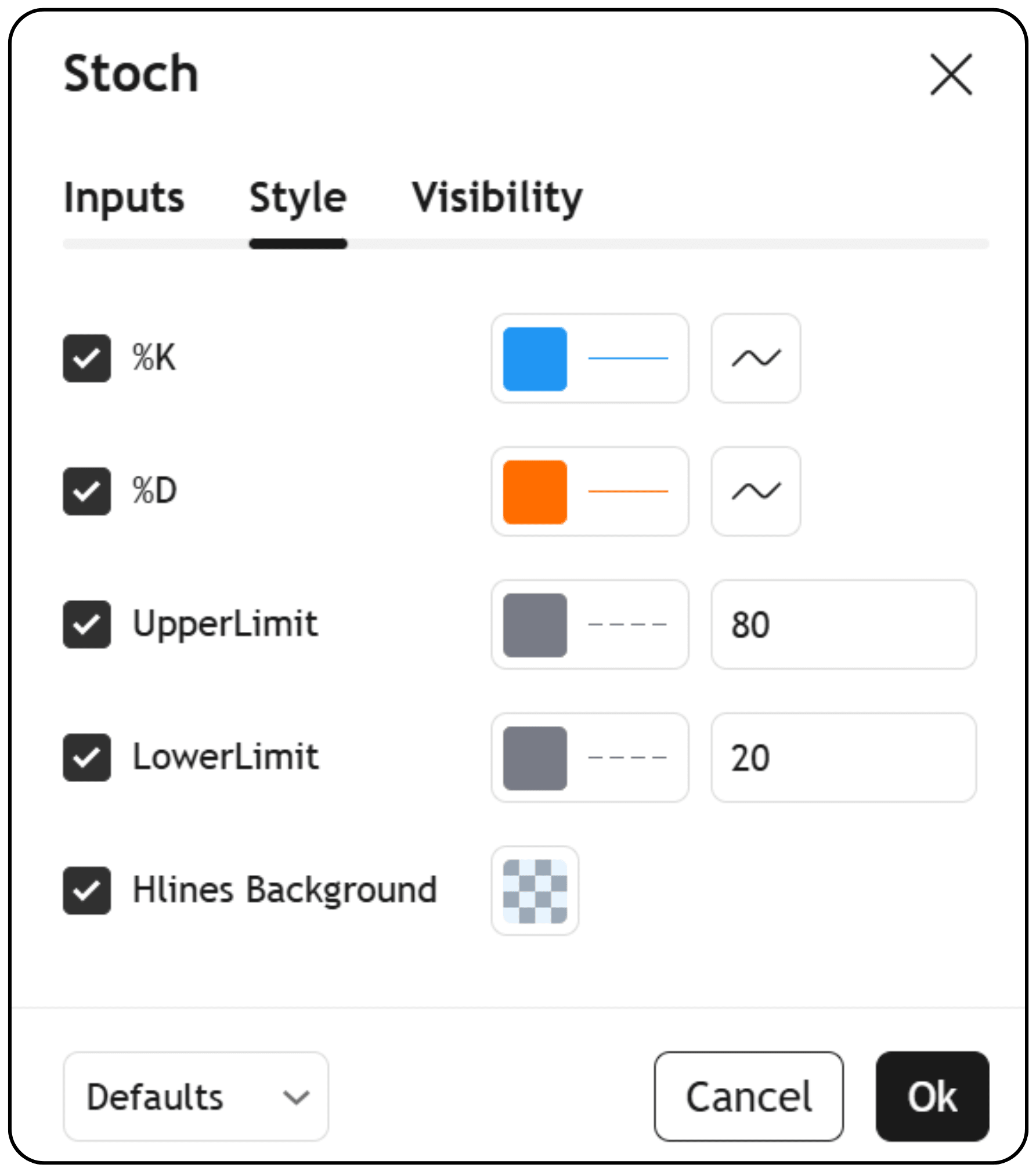
Task: Uncheck the %K plot checkbox
Action: click(87, 358)
